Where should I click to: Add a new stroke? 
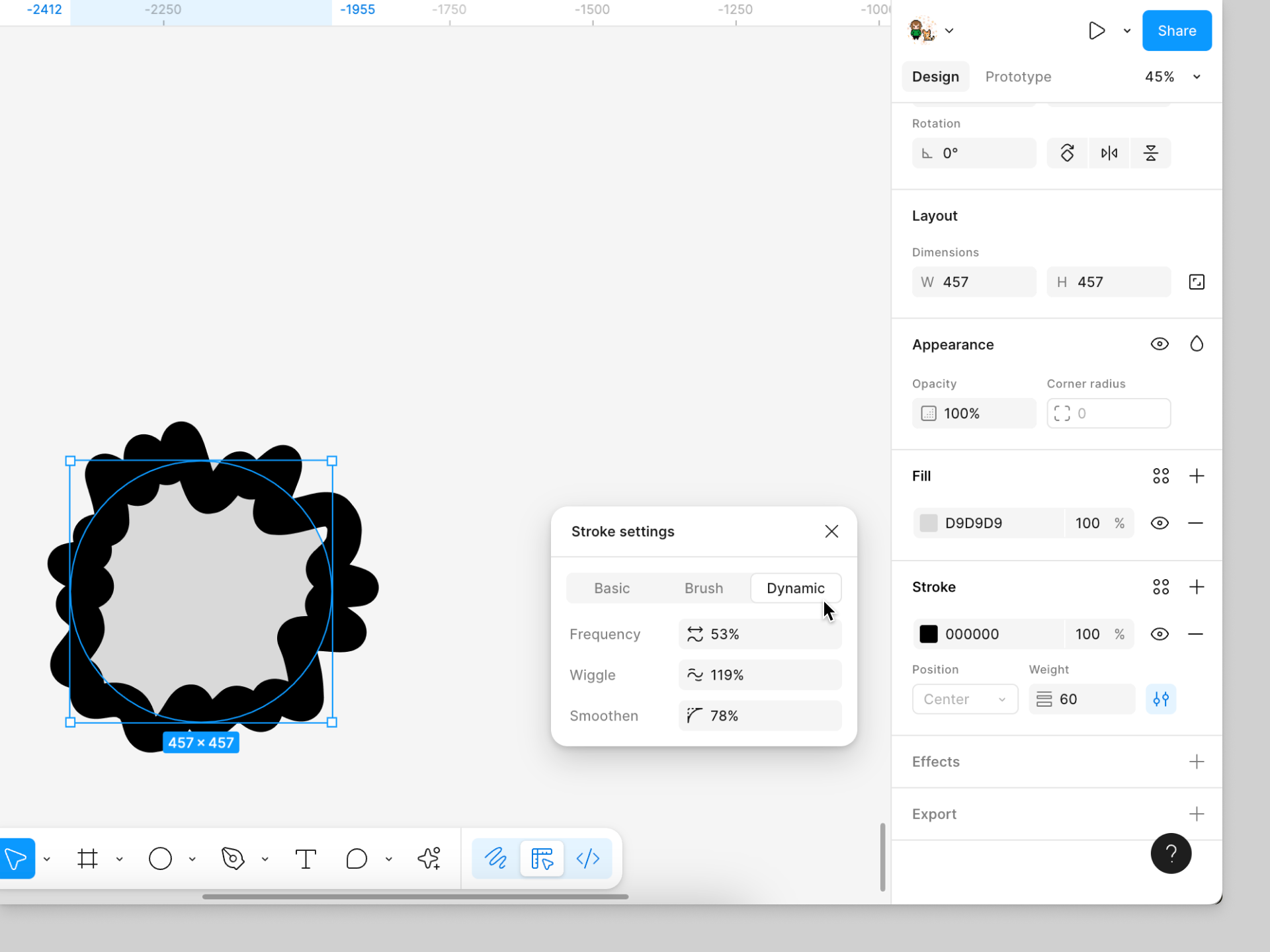click(x=1197, y=587)
